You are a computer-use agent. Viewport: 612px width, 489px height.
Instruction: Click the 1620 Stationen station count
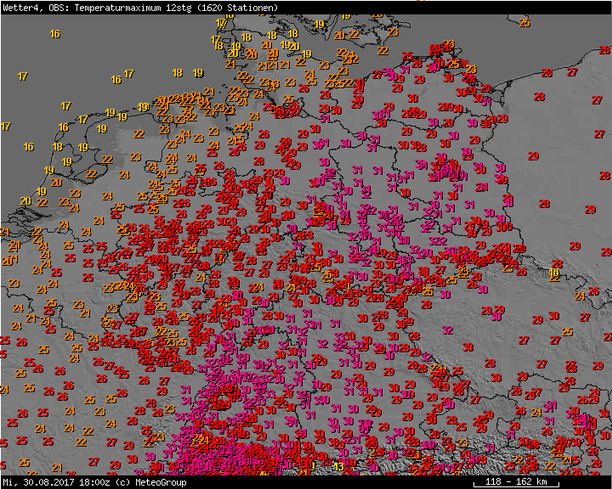point(240,7)
